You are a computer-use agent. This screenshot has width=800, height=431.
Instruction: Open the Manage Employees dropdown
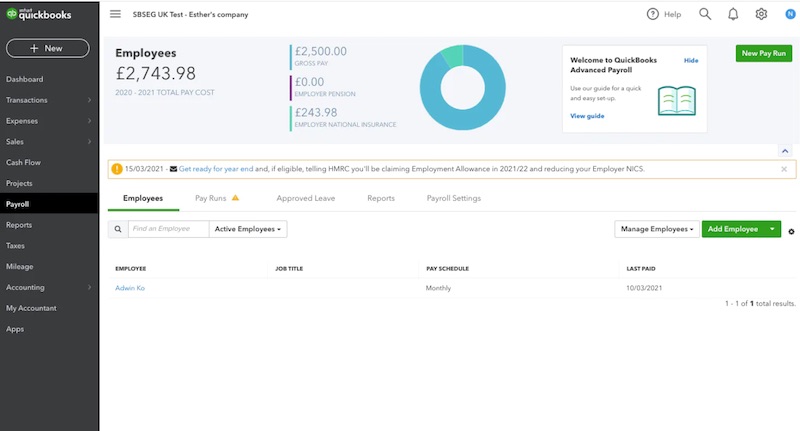tap(657, 229)
